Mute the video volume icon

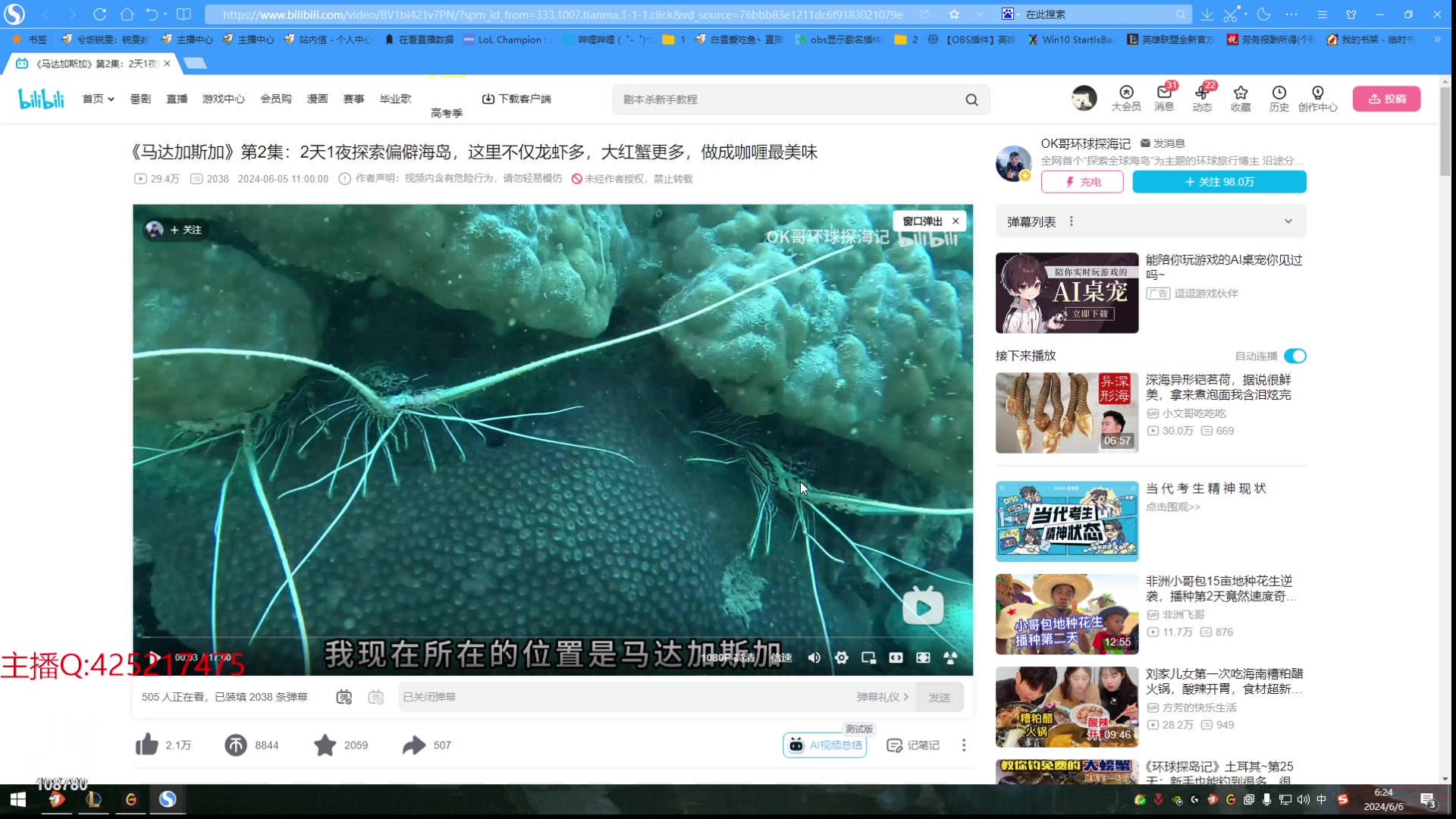814,657
